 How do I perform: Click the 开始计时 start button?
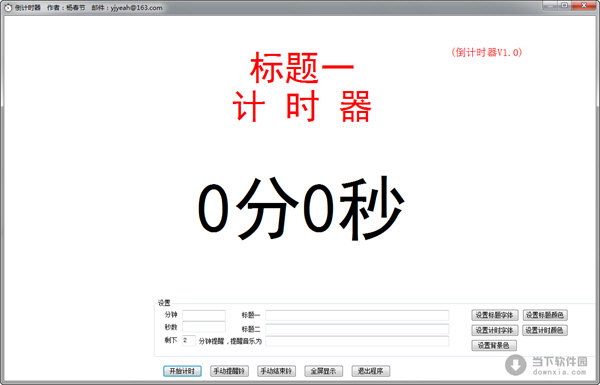pos(182,371)
